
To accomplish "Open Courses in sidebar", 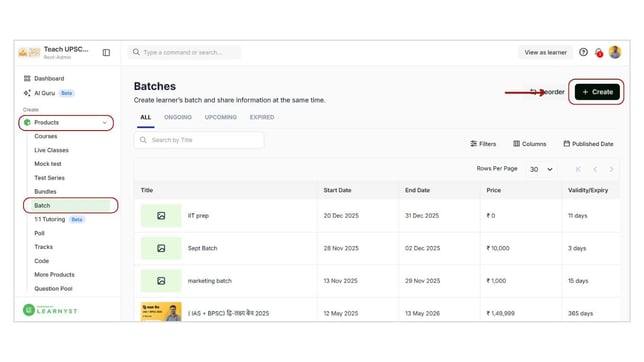I will click(x=46, y=136).
